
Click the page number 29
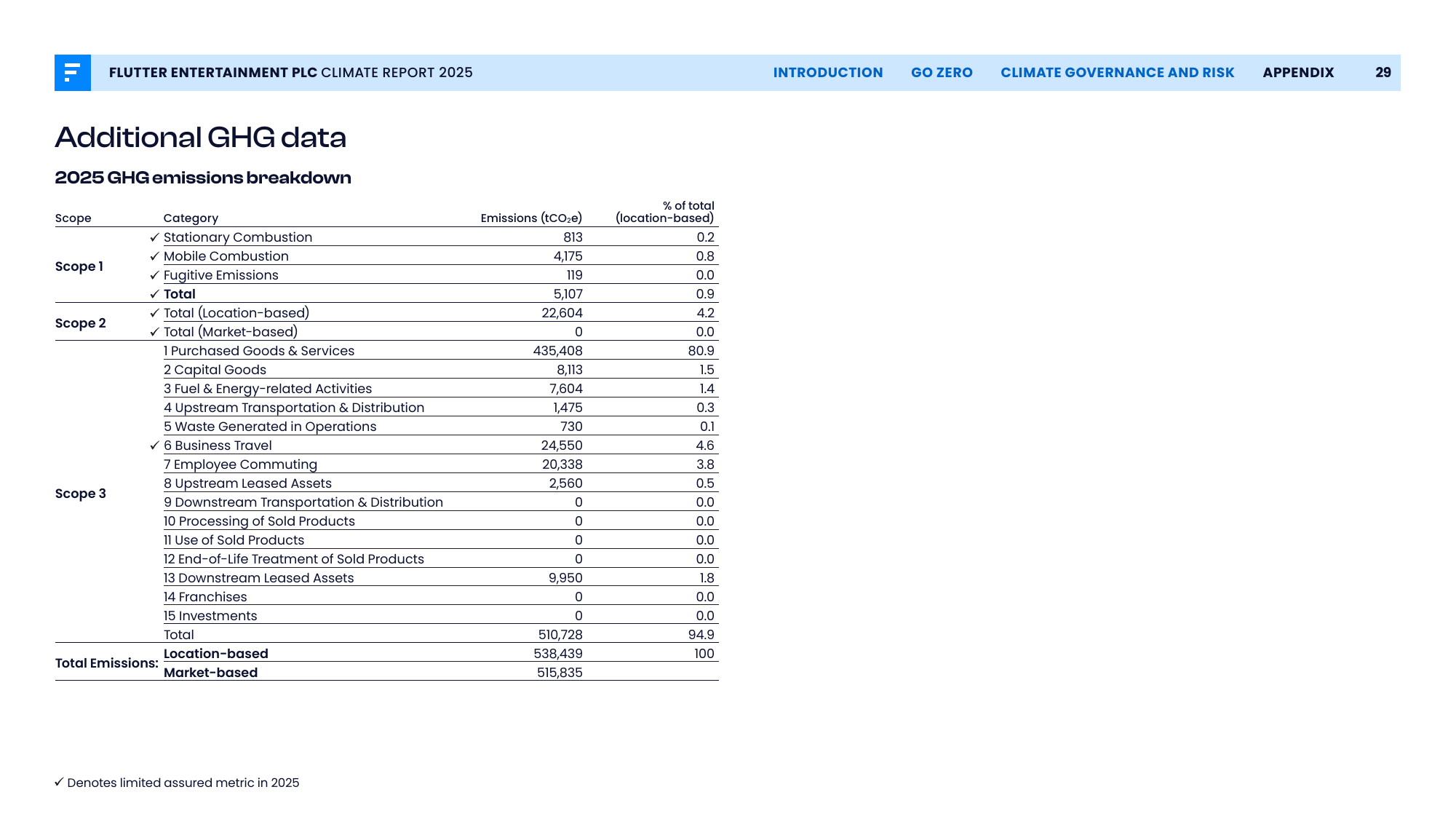point(1383,73)
